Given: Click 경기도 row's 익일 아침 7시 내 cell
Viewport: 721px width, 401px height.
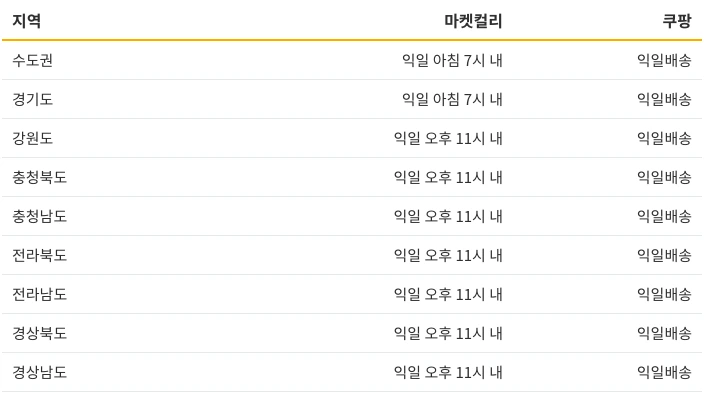Looking at the screenshot, I should tap(452, 99).
